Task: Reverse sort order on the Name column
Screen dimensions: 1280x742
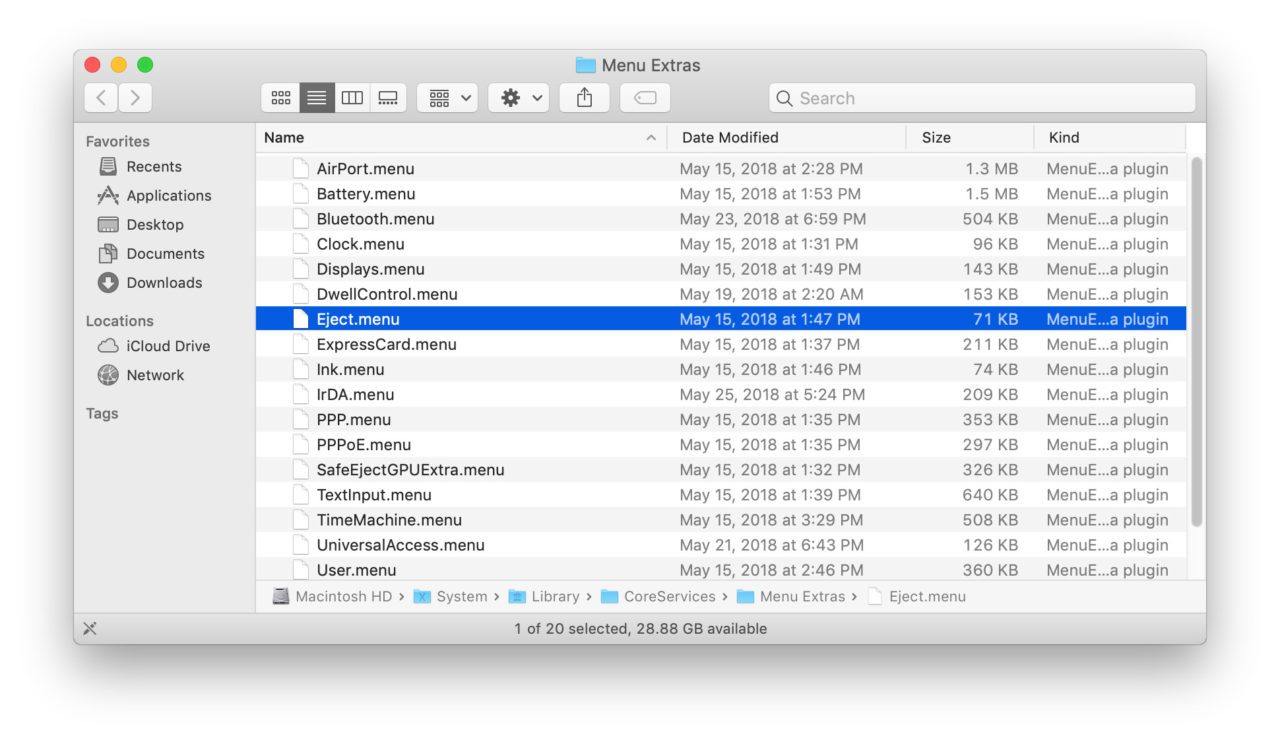Action: pos(282,137)
